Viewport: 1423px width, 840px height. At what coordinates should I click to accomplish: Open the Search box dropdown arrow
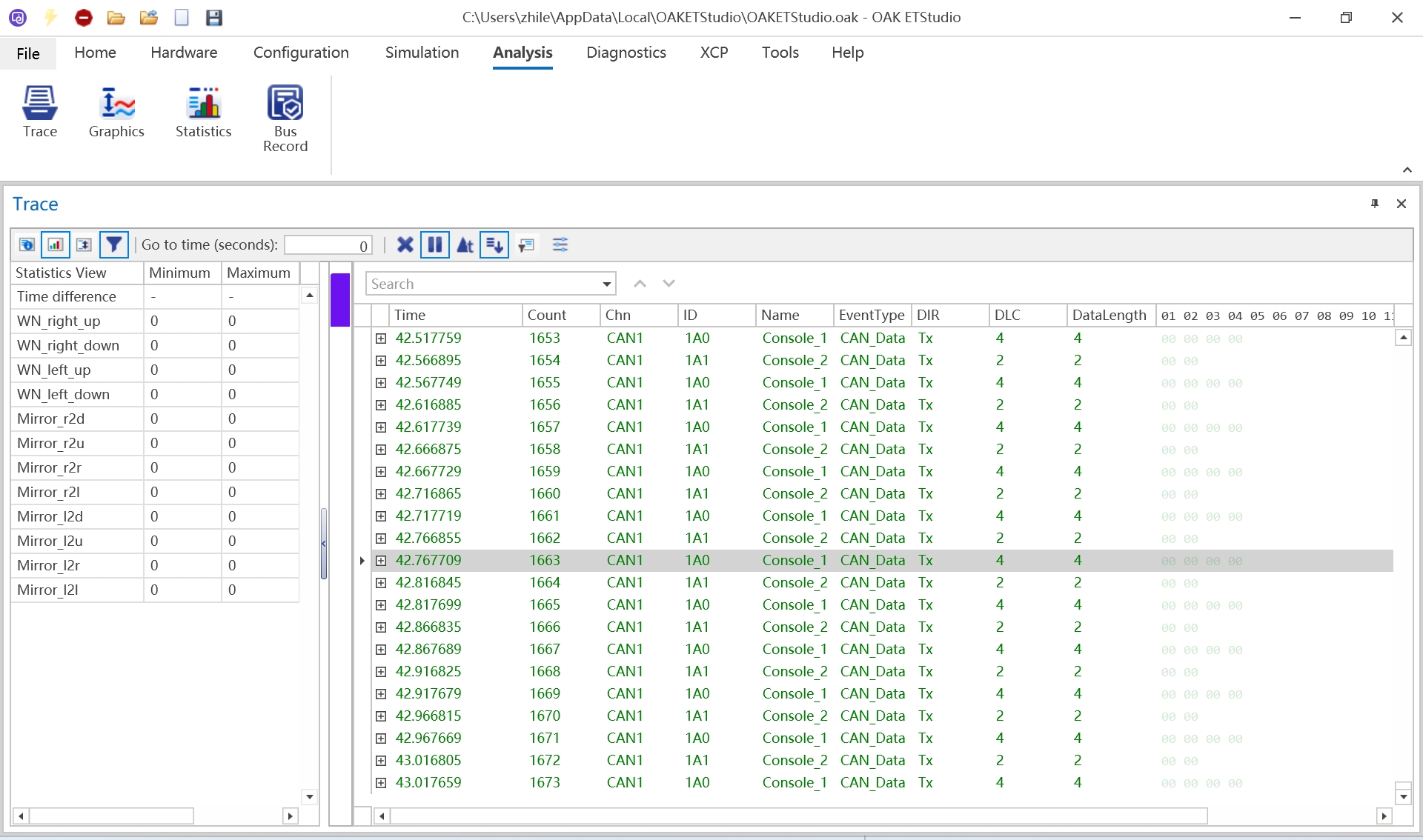(x=607, y=284)
